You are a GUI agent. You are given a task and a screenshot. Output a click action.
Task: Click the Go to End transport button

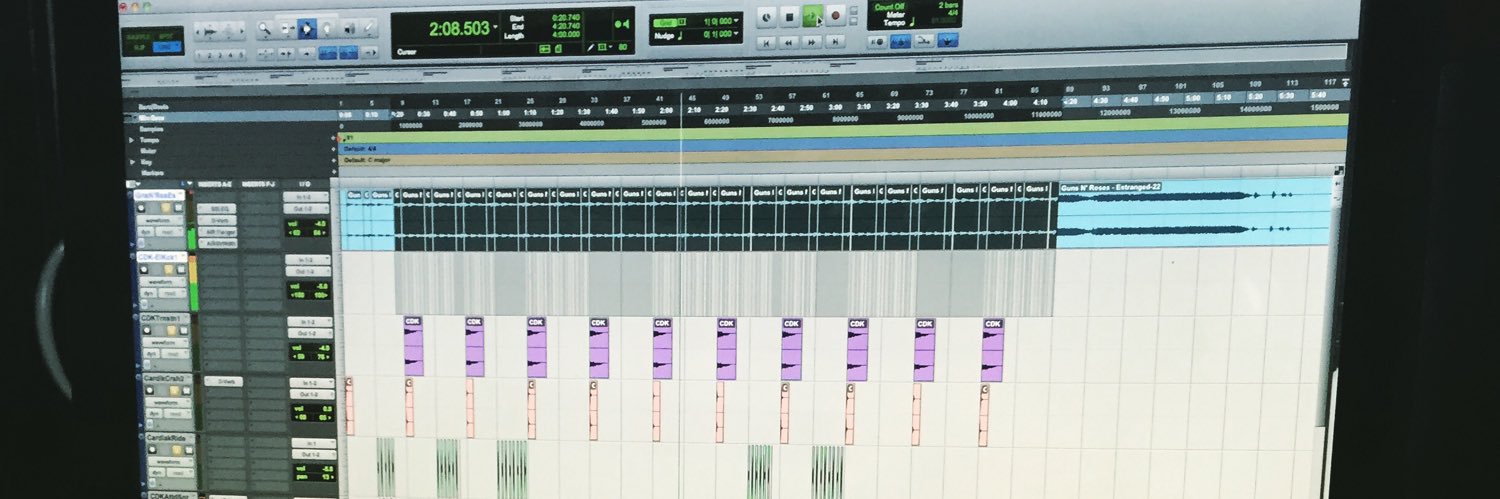pyautogui.click(x=835, y=42)
